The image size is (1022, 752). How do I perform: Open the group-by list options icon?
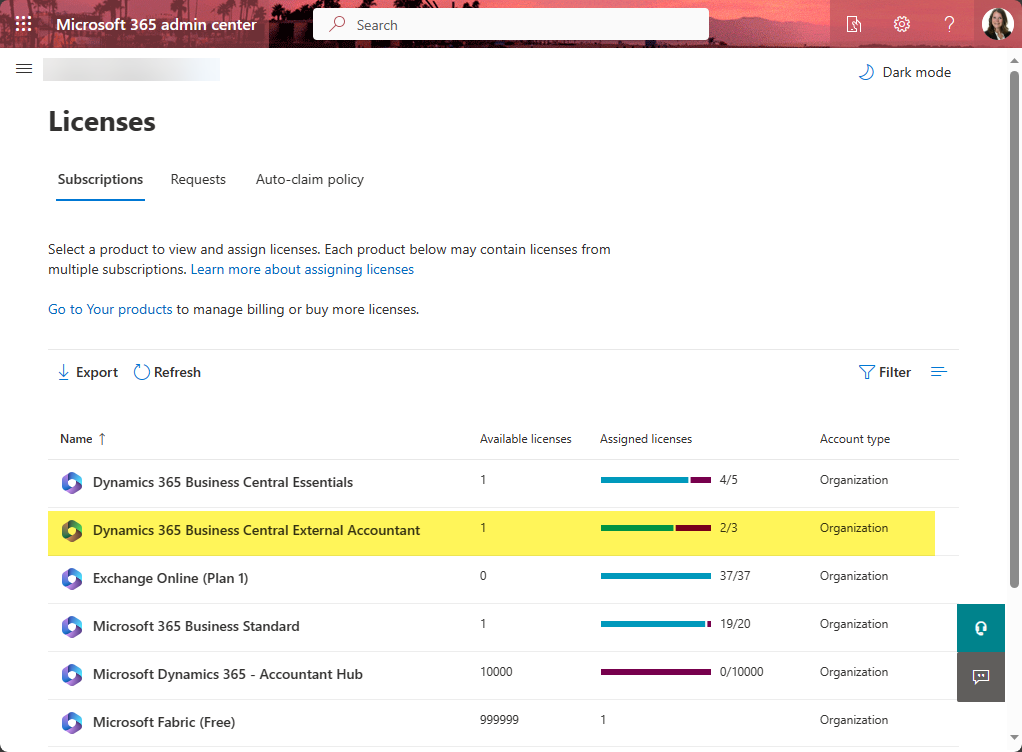939,372
